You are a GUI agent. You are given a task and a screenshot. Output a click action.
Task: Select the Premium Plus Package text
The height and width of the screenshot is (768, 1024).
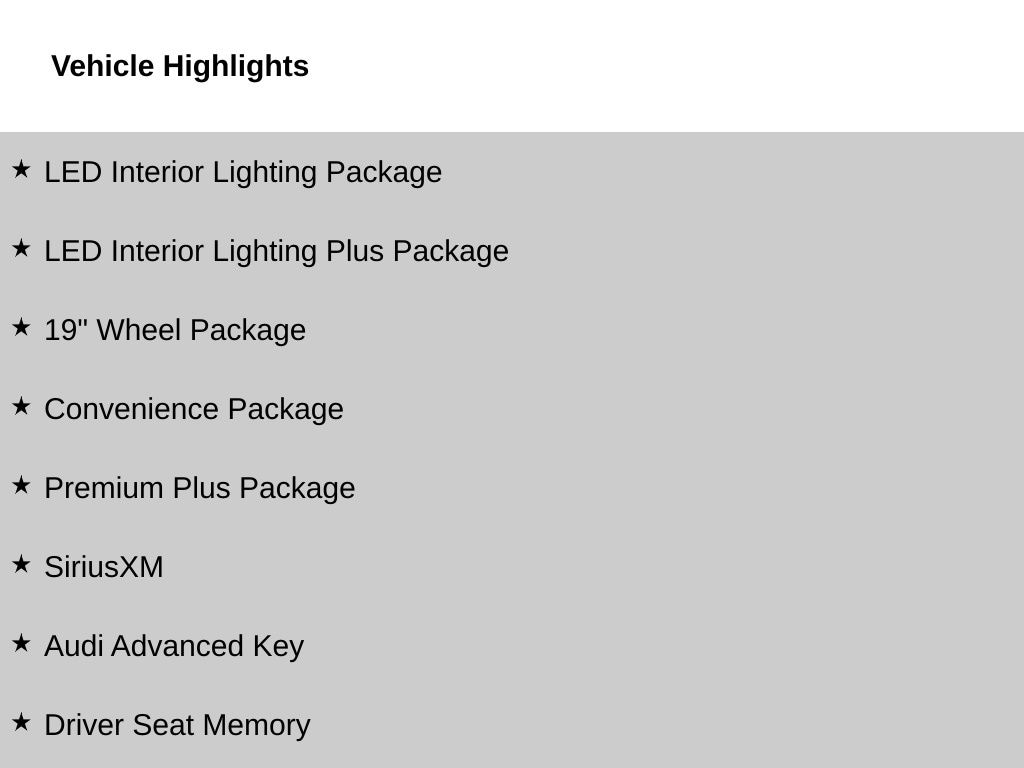(200, 488)
